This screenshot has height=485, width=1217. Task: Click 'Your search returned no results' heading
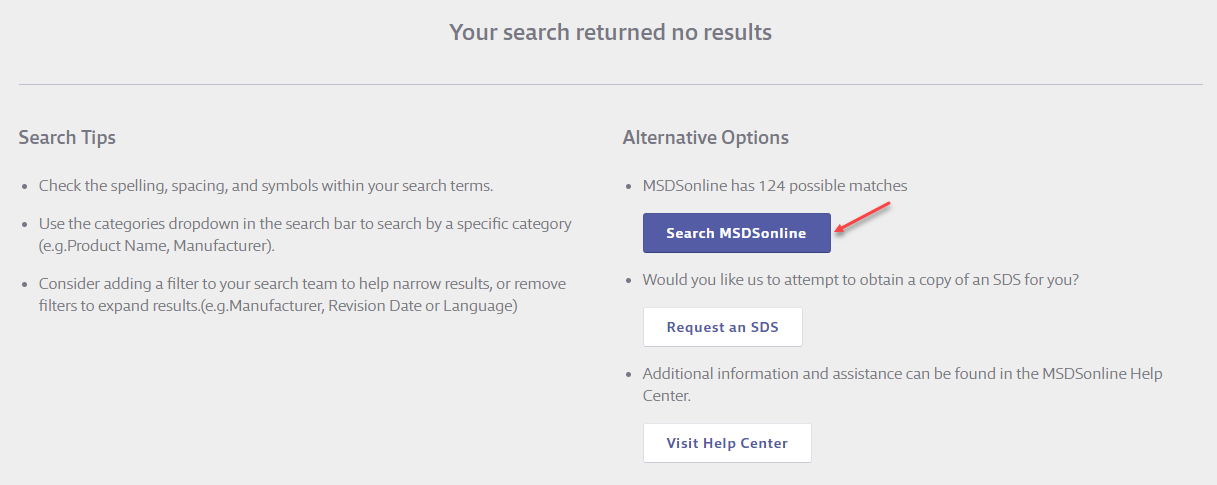[610, 32]
